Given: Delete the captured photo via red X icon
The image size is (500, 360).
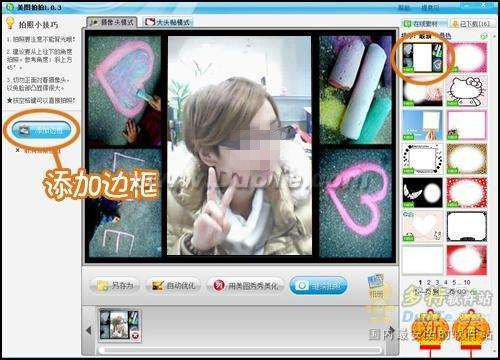Looking at the screenshot, I should 135,336.
